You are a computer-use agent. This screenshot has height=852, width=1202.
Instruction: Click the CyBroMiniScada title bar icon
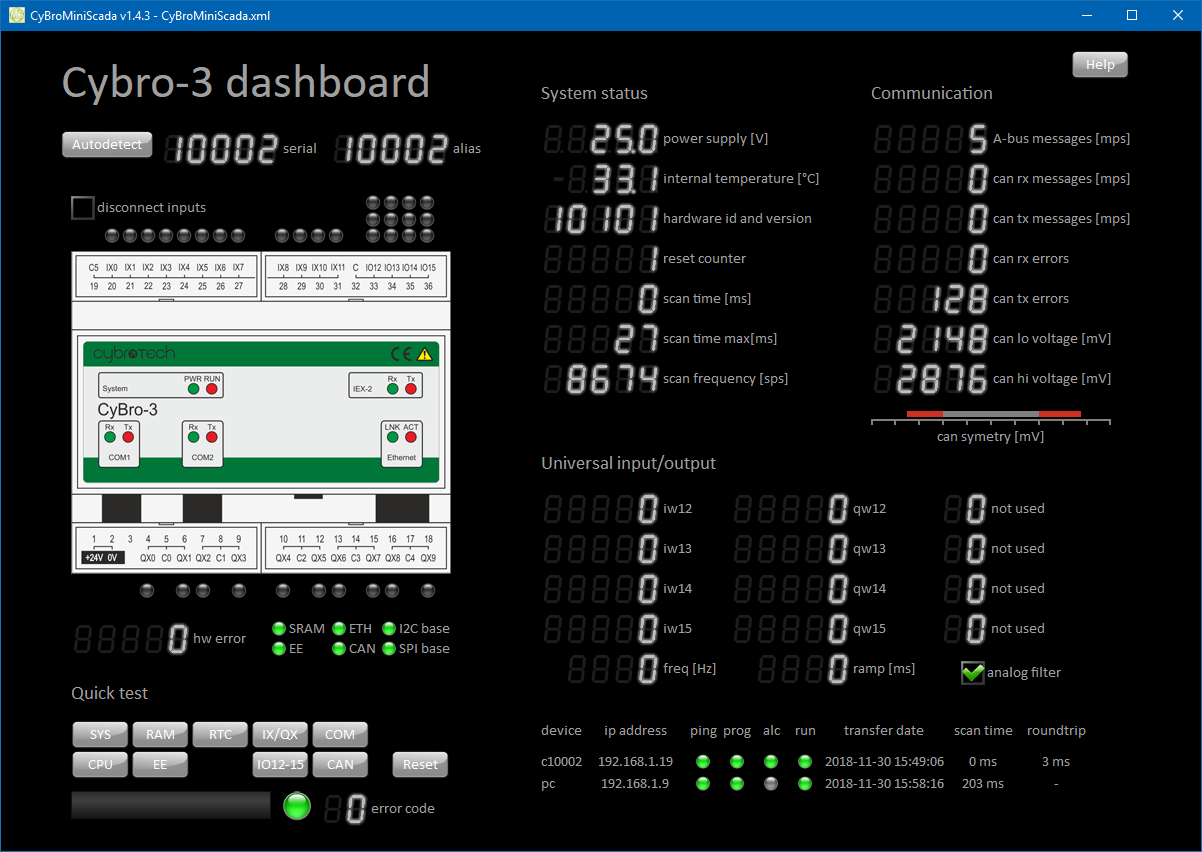point(16,16)
